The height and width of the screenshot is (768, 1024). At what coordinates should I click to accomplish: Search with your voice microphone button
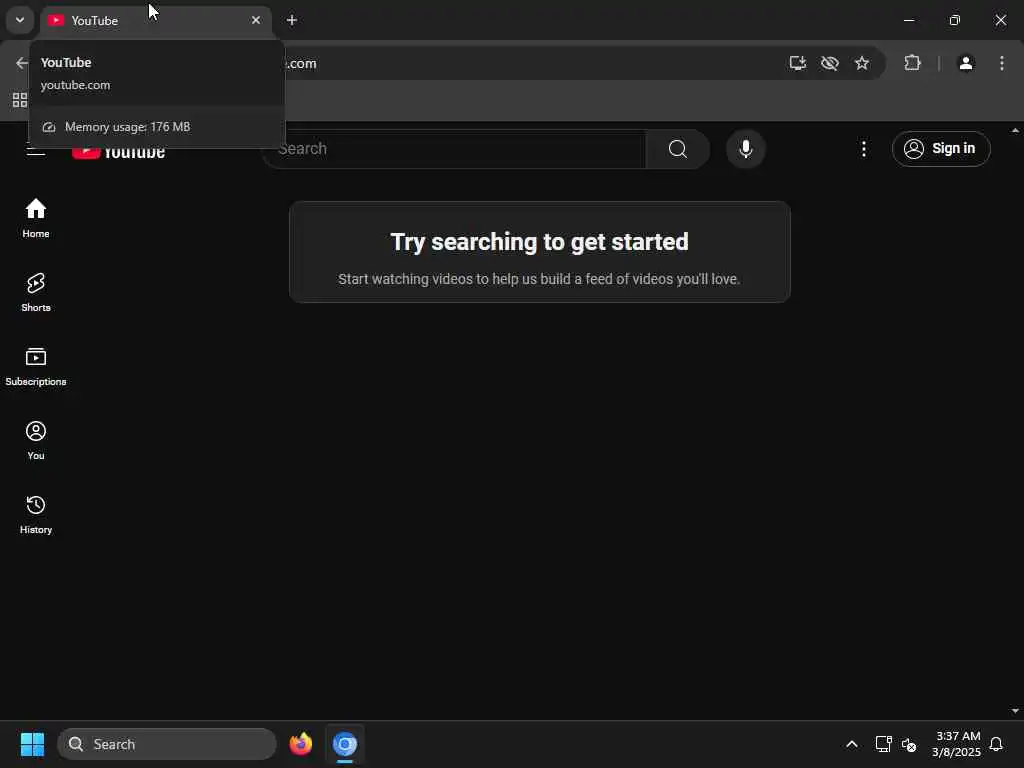746,149
